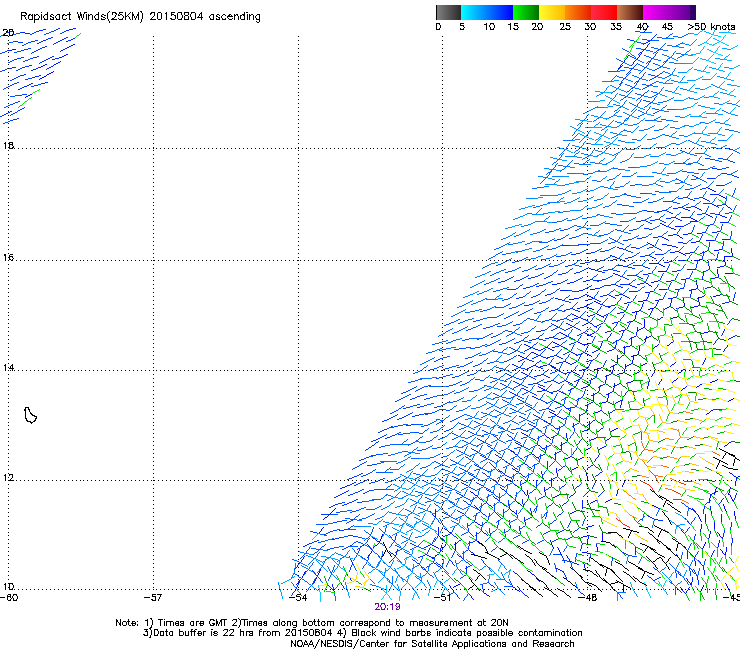Click the purple '20:19' pass time label
The height and width of the screenshot is (650, 740).
point(387,607)
